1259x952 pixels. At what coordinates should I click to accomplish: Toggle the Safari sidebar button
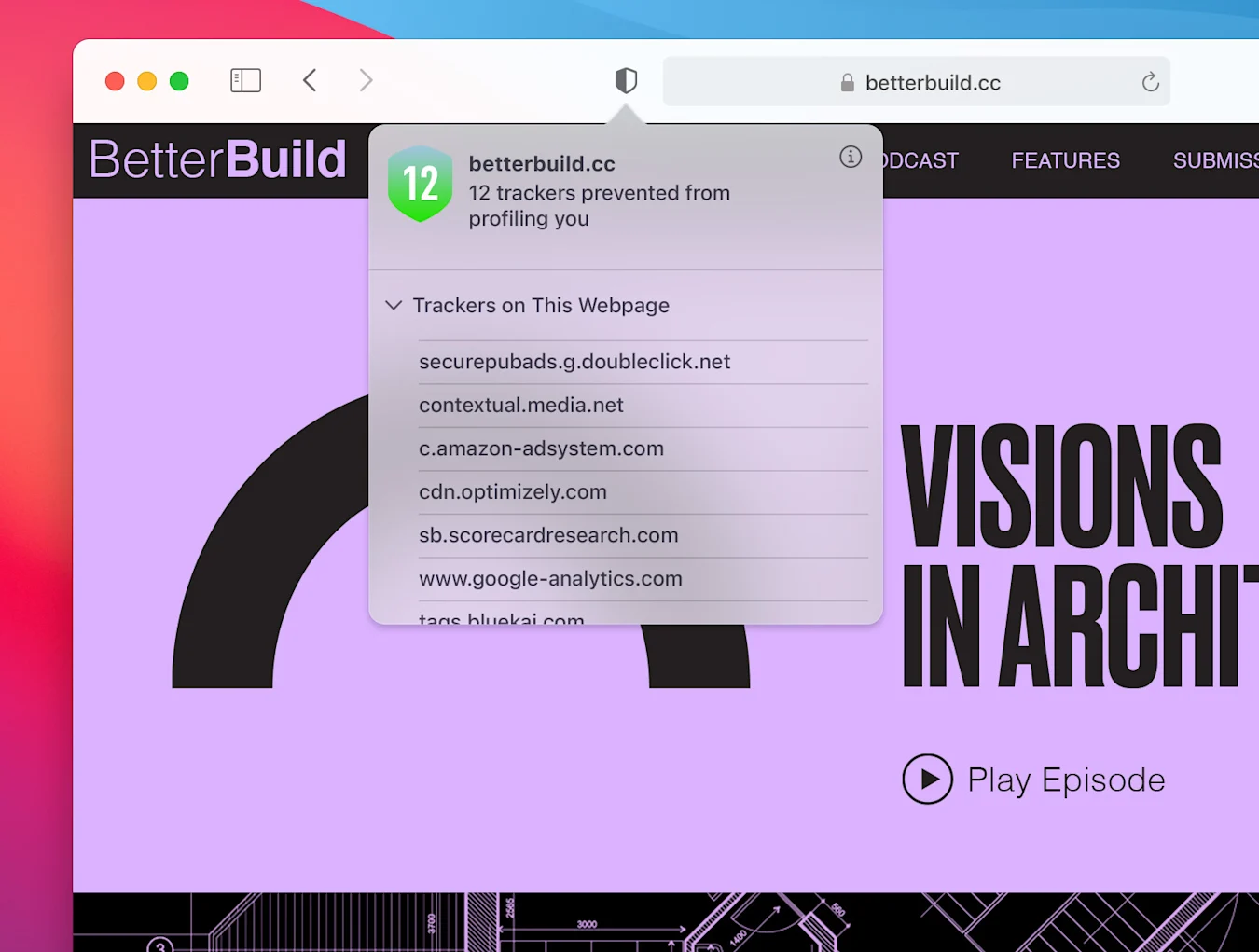(245, 81)
